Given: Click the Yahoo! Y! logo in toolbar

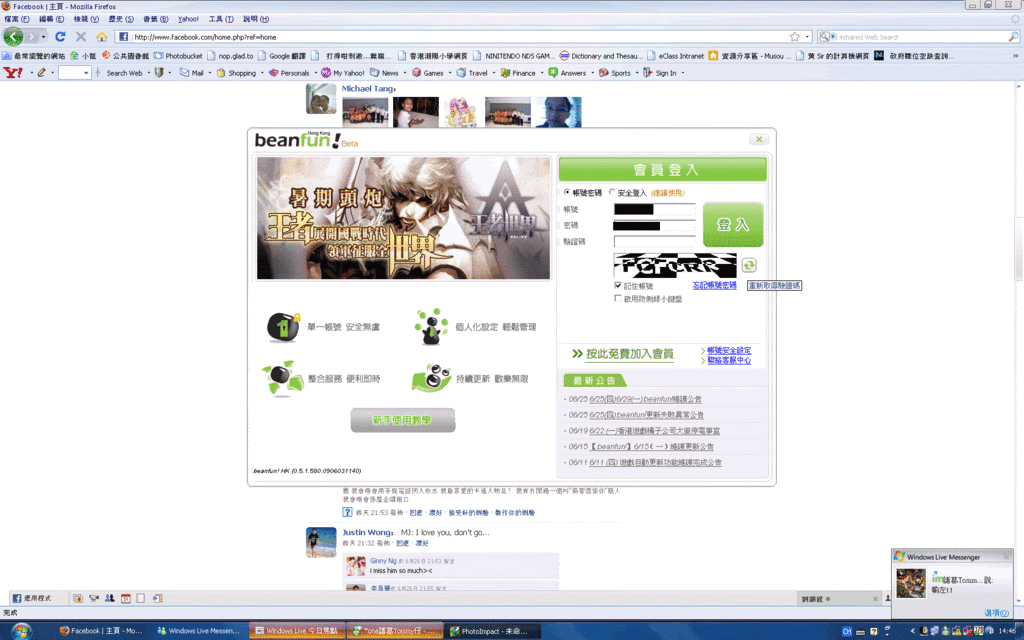Looking at the screenshot, I should point(13,72).
